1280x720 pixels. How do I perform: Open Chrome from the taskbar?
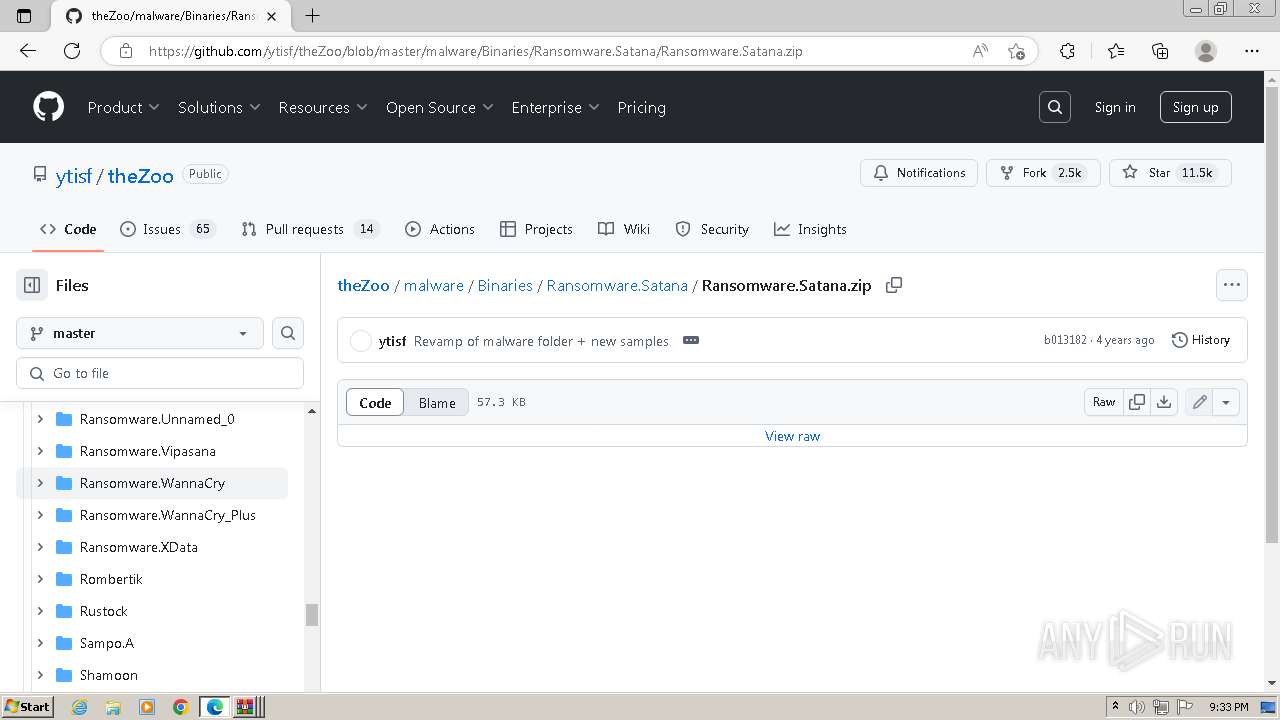coord(181,707)
